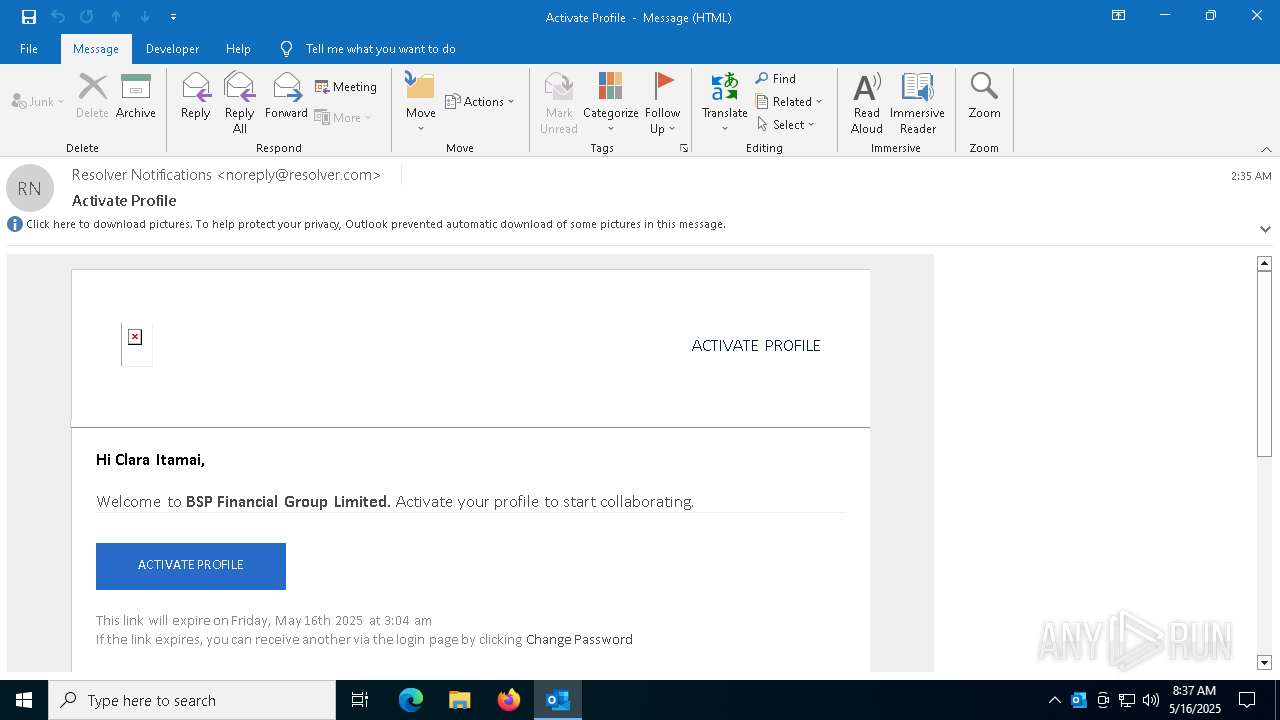Open the File tab

click(29, 48)
